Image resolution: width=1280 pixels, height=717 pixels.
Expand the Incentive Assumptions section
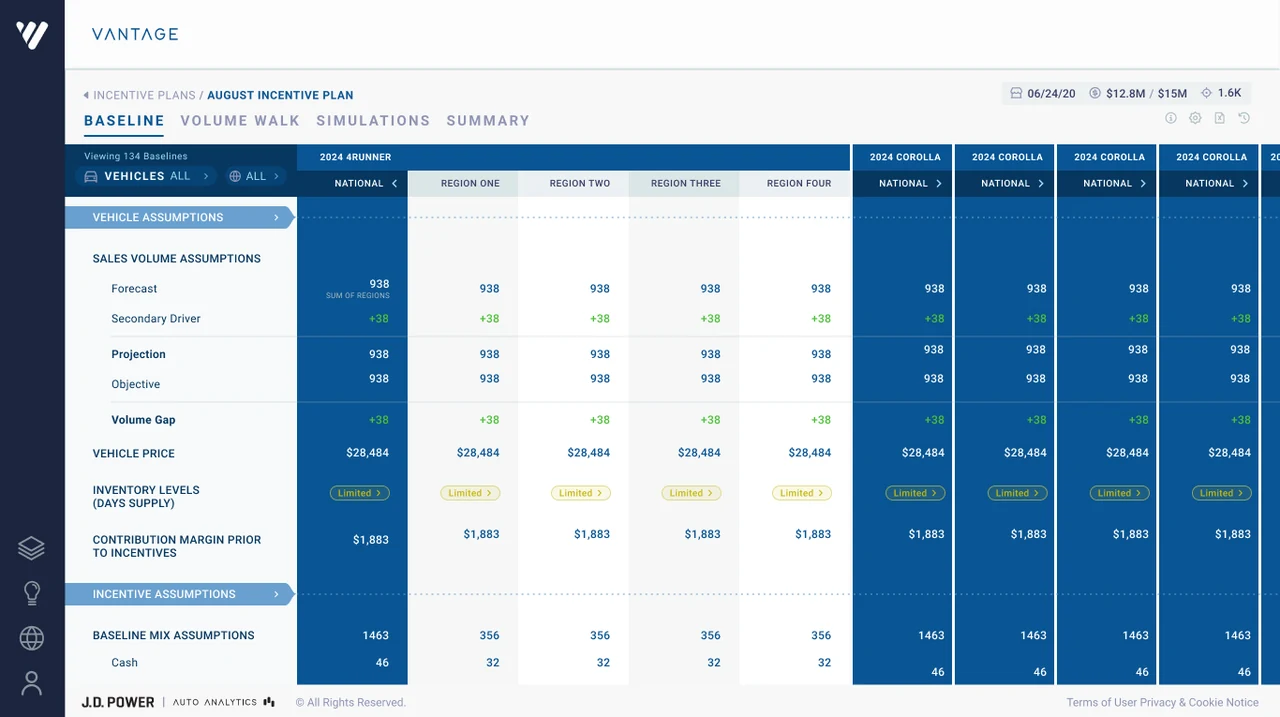point(179,594)
